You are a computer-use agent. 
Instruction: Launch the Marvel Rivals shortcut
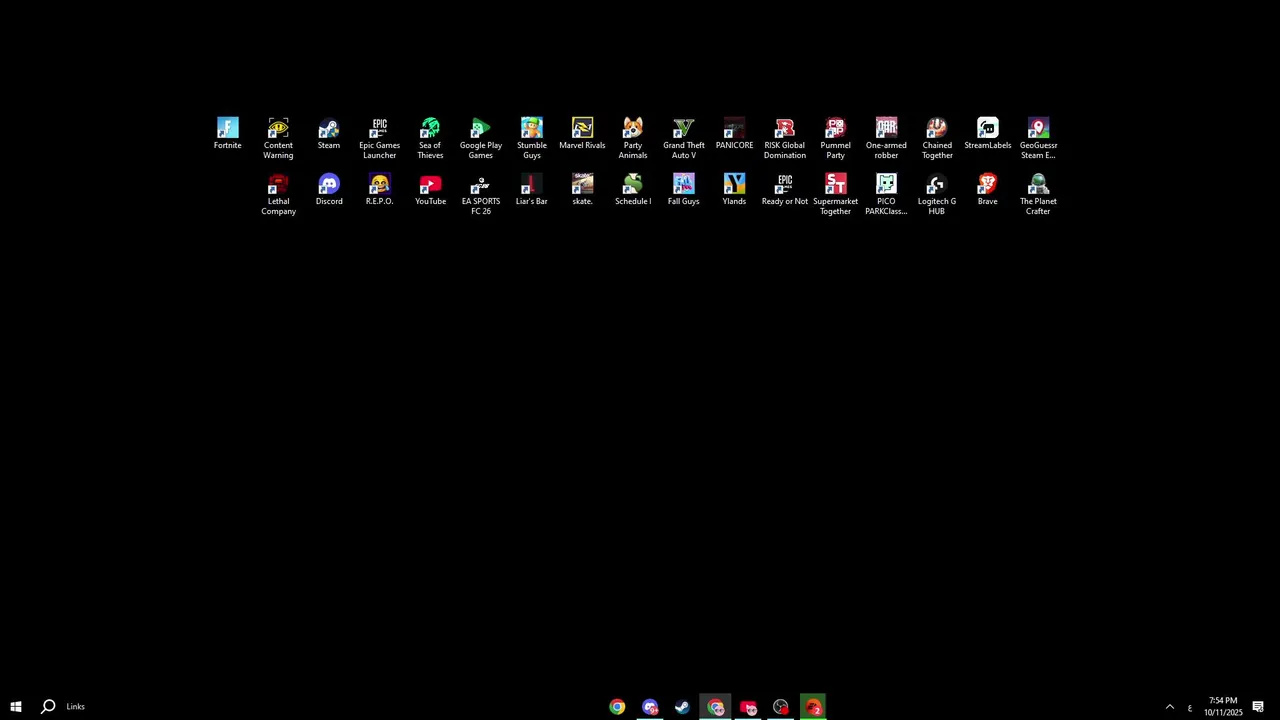pos(582,133)
